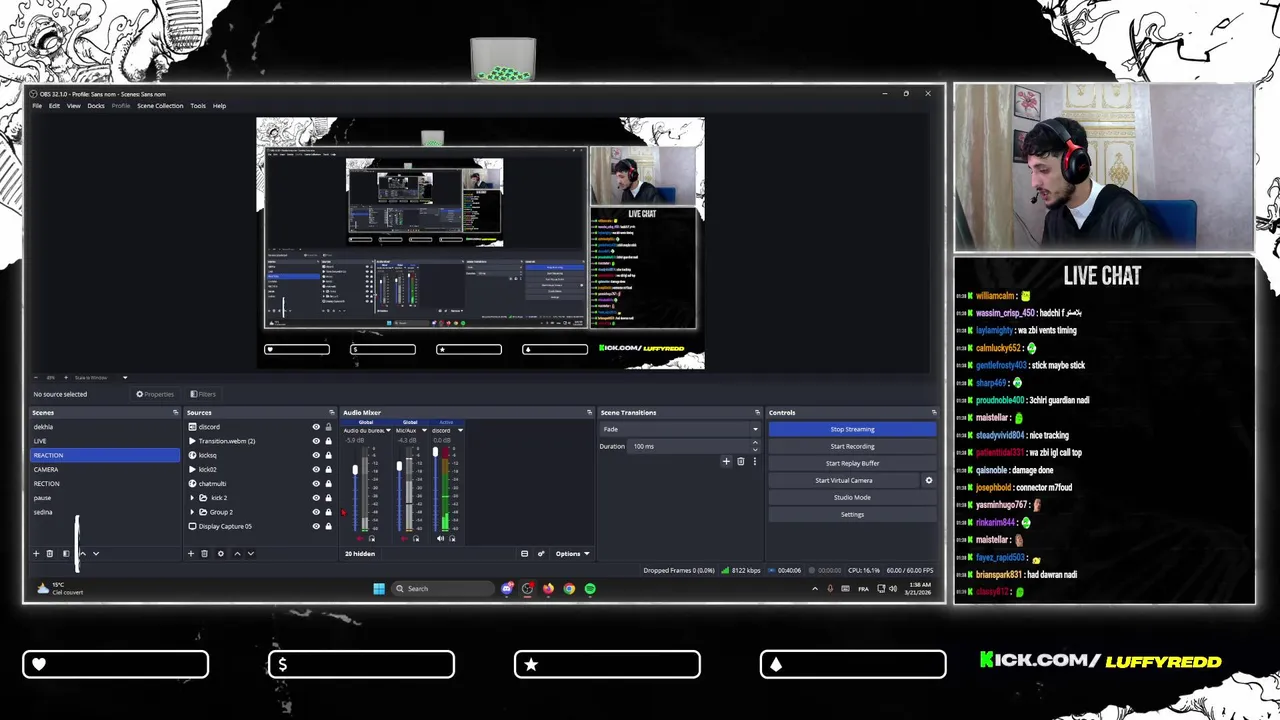1280x720 pixels.
Task: Adjust the Audio du bureau volume fader
Action: (x=355, y=470)
